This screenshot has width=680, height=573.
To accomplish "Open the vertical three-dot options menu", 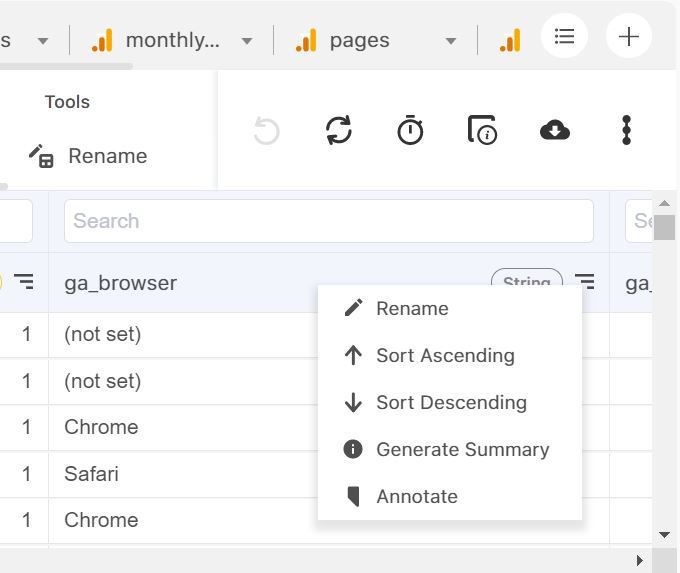I will pos(626,130).
